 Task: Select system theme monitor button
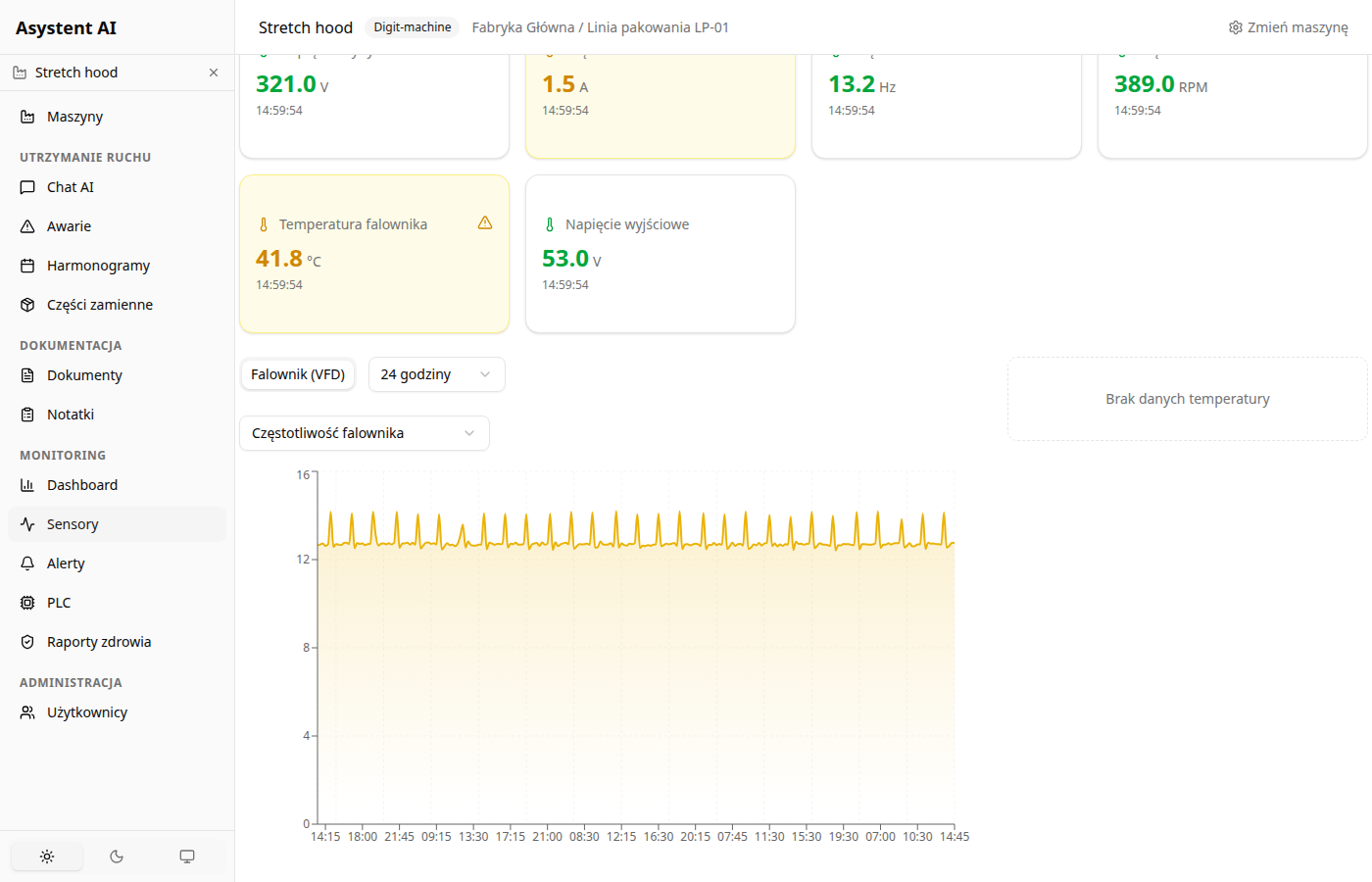click(187, 857)
